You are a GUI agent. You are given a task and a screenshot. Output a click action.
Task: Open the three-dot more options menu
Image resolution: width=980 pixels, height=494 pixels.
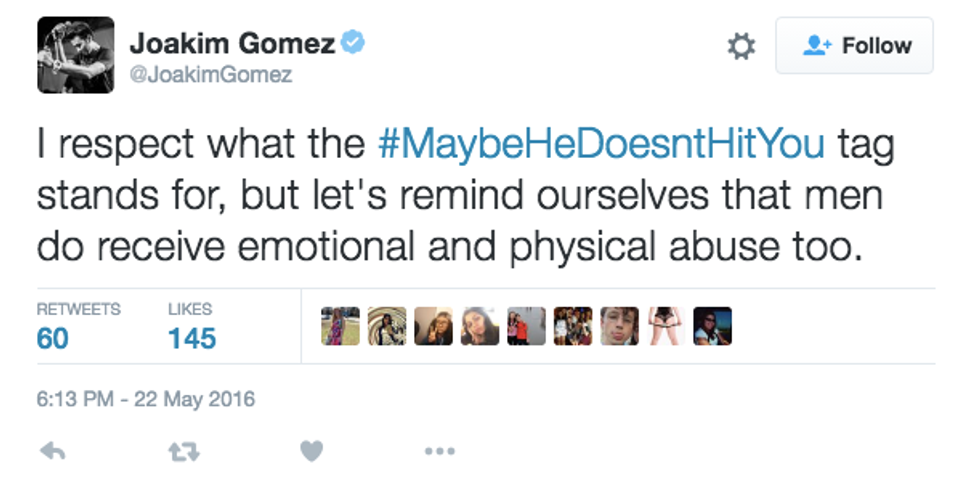[440, 452]
